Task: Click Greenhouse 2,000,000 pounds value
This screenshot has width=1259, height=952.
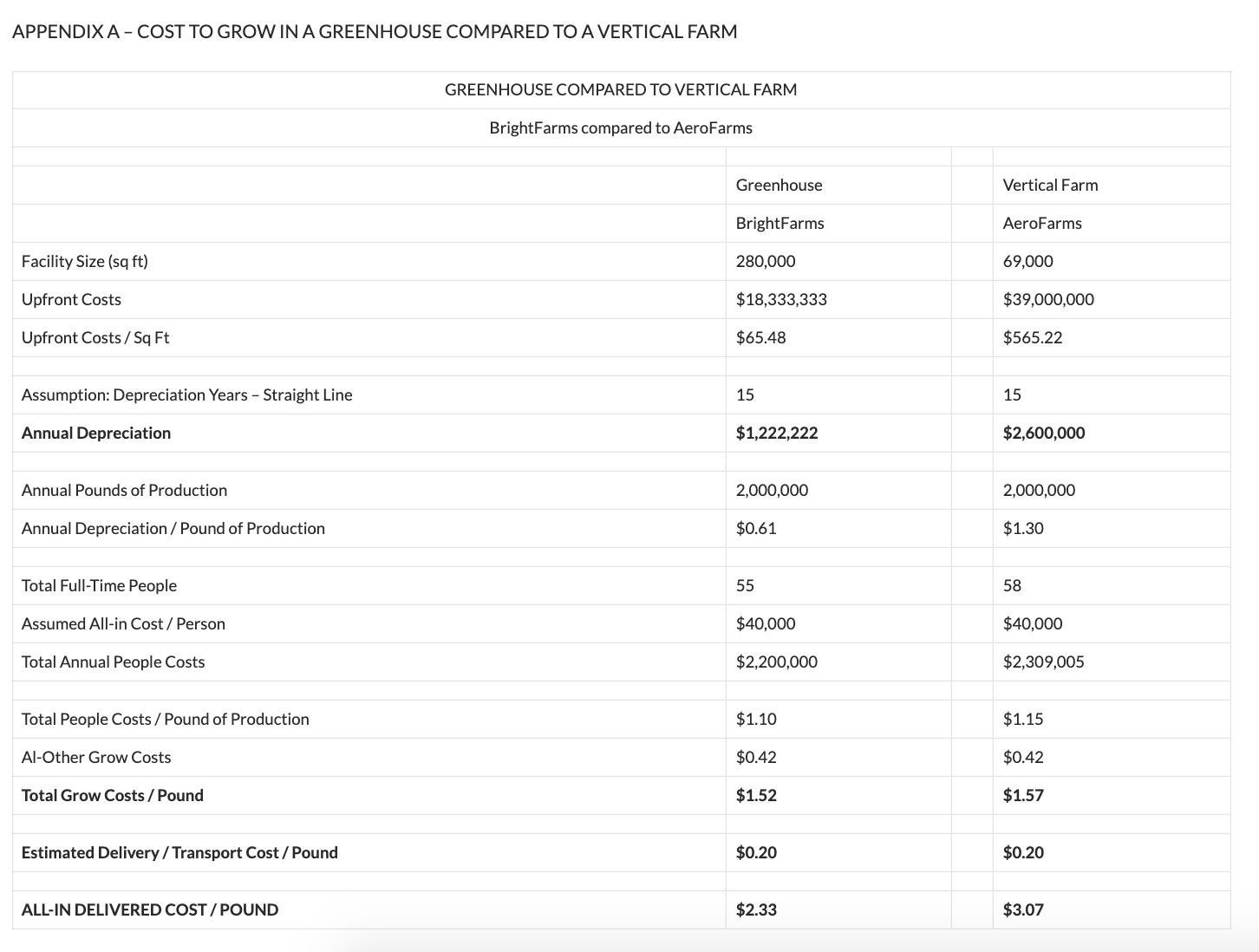Action: click(772, 490)
